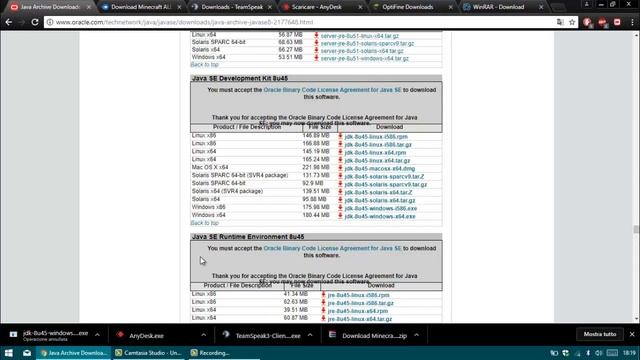The image size is (640, 360).
Task: Click the volume icon in system tray
Action: [598, 353]
